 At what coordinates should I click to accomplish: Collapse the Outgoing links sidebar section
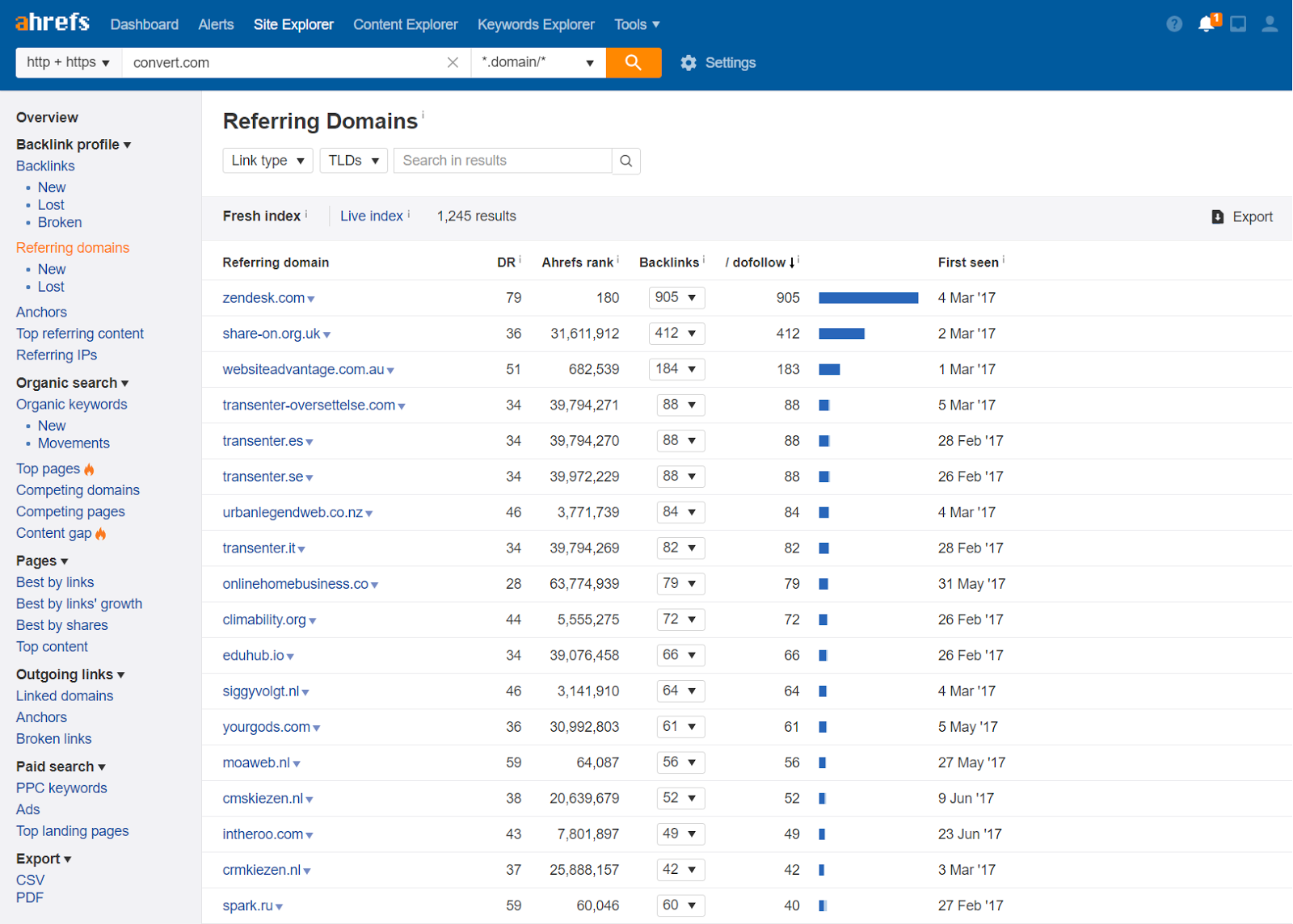click(70, 674)
